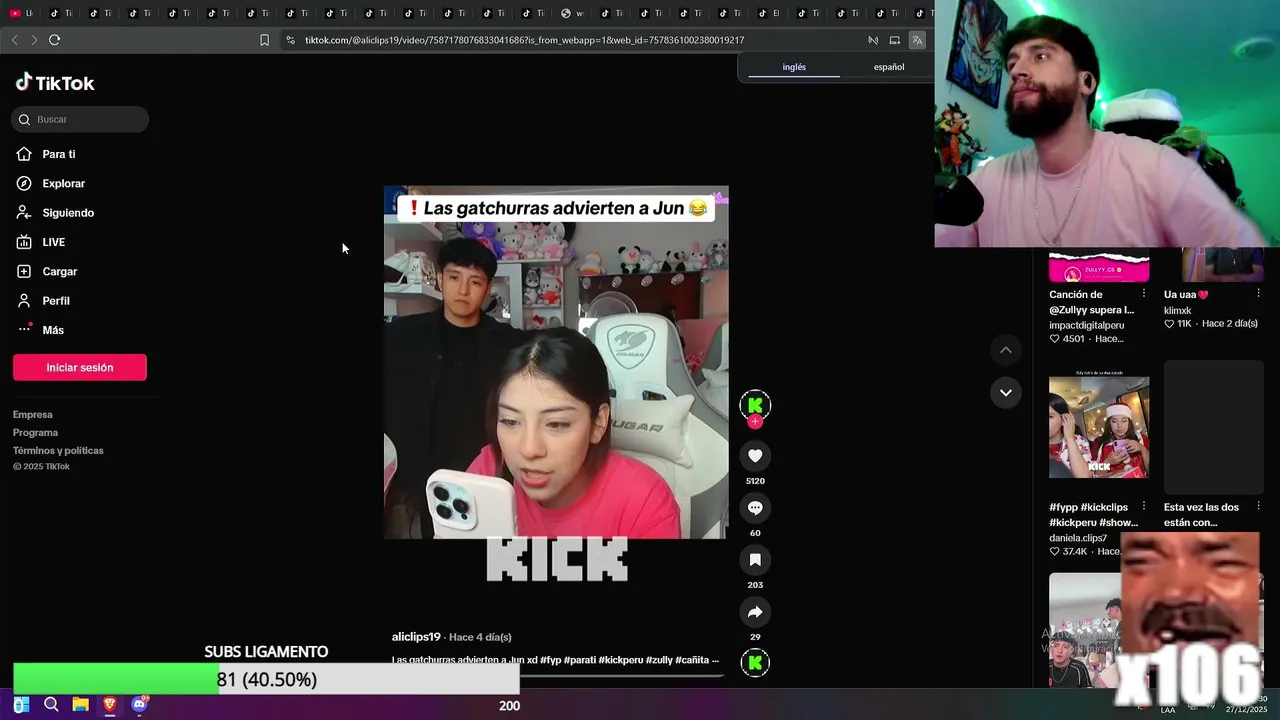Open comments on the video
The width and height of the screenshot is (1280, 720).
coord(755,508)
